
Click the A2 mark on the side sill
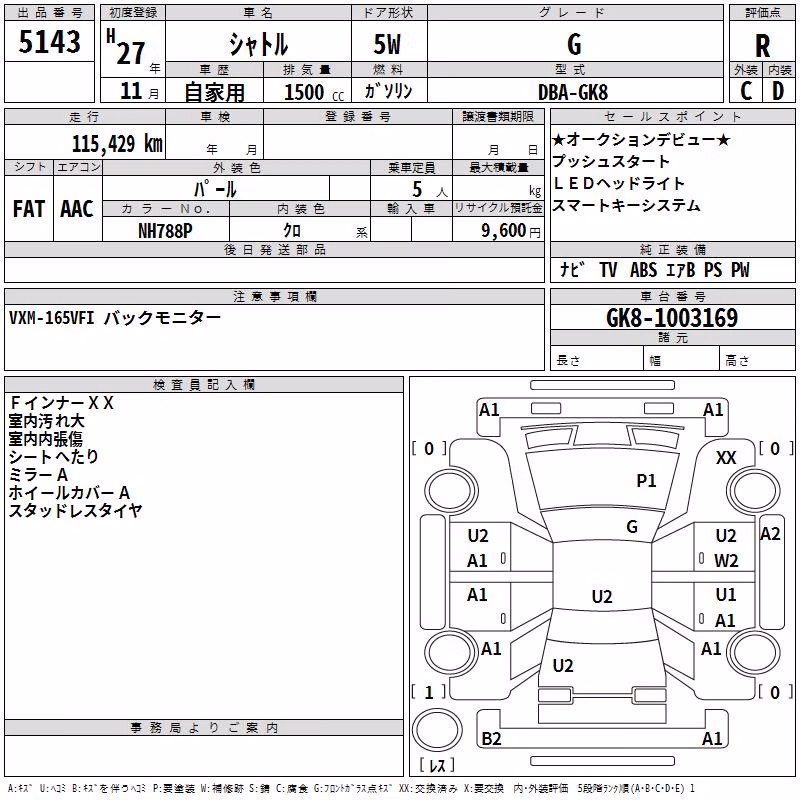click(x=770, y=534)
